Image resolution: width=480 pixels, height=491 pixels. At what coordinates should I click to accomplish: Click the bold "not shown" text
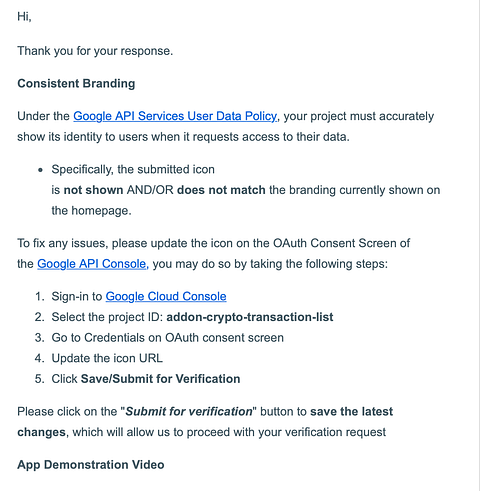pyautogui.click(x=93, y=190)
